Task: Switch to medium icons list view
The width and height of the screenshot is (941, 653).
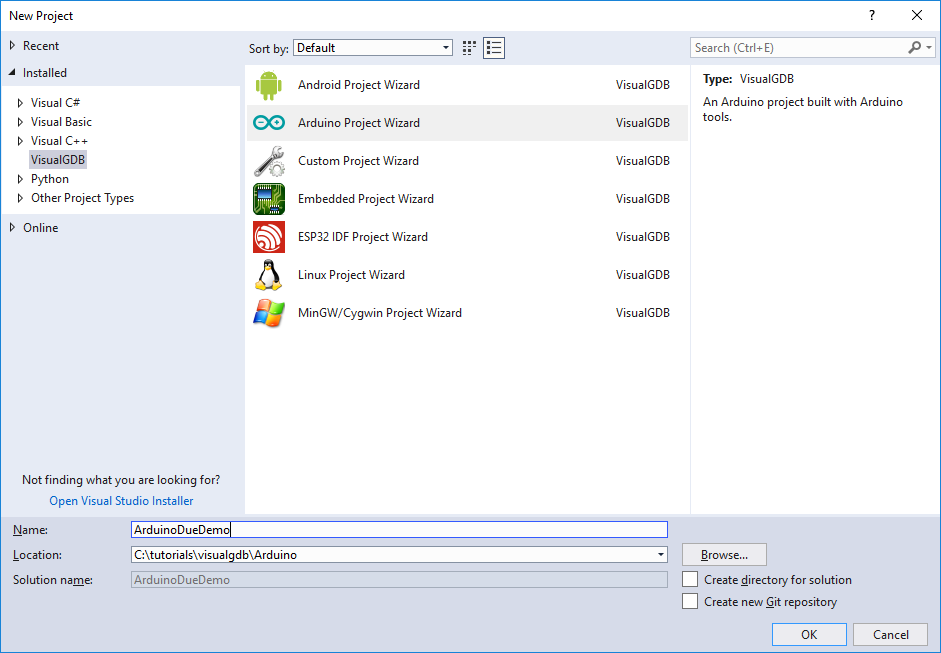Action: [x=494, y=48]
